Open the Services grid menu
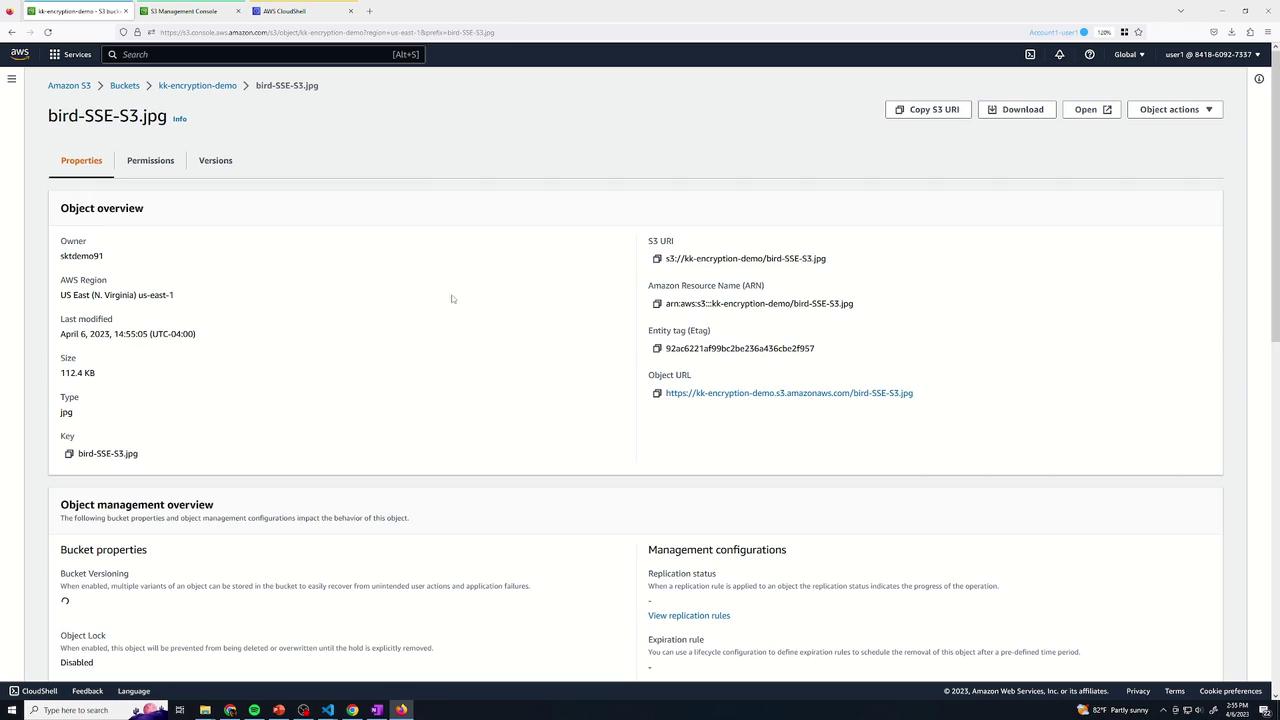 [70, 54]
